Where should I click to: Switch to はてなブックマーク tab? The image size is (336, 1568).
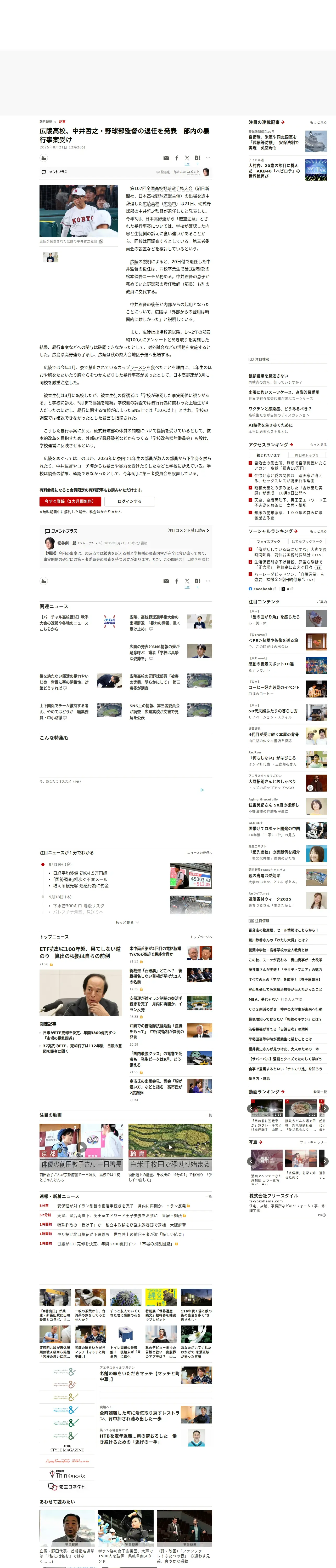[x=307, y=542]
